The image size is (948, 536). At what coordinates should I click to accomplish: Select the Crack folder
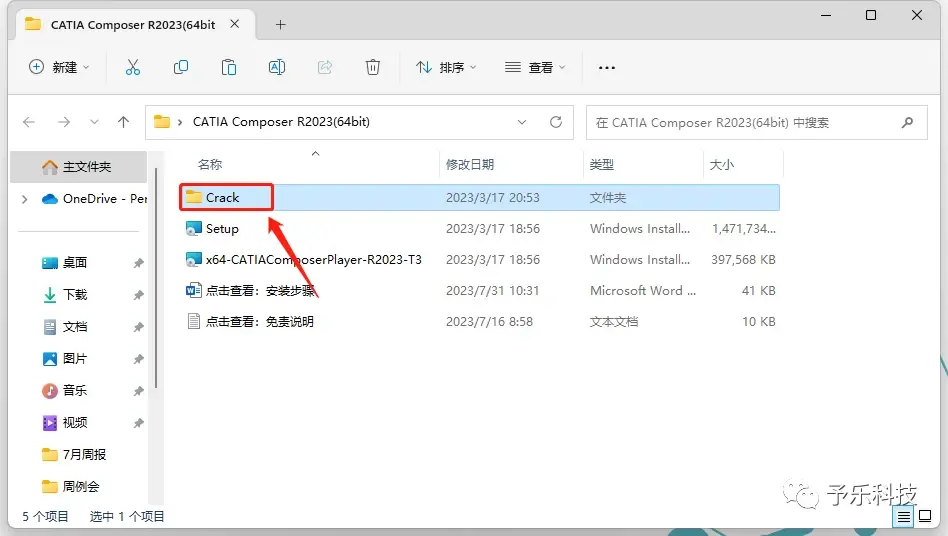coord(479,198)
